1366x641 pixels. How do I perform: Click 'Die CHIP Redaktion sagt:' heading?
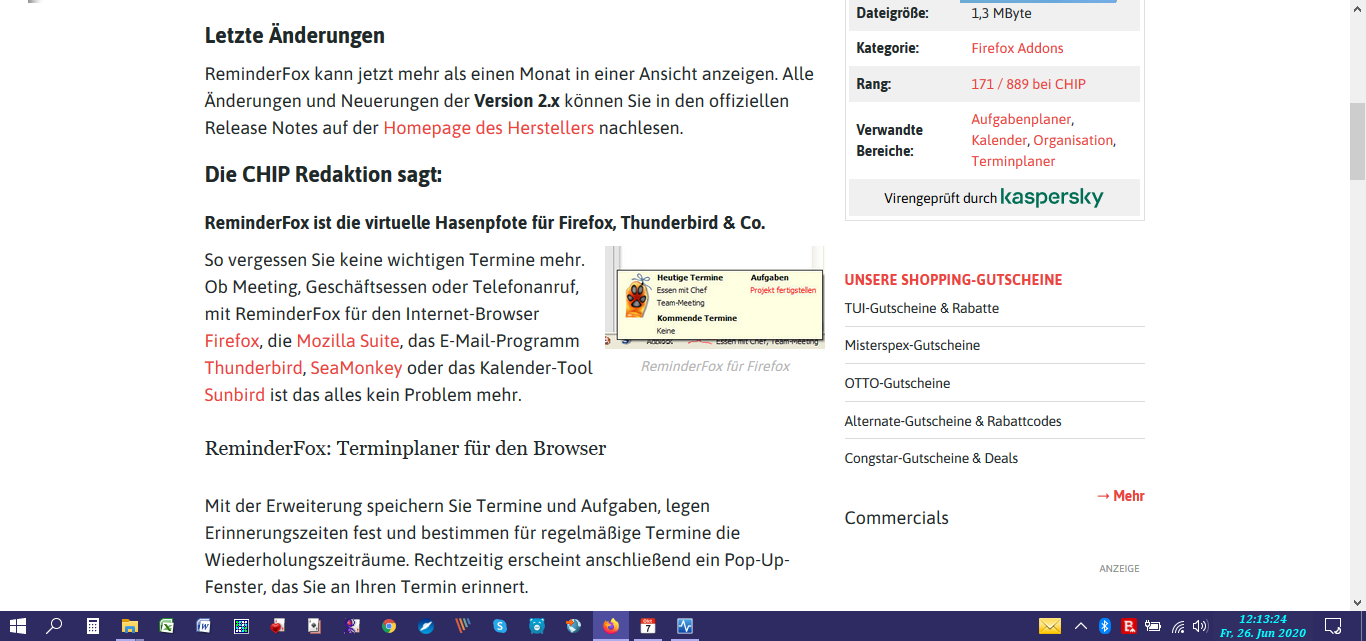click(x=323, y=174)
